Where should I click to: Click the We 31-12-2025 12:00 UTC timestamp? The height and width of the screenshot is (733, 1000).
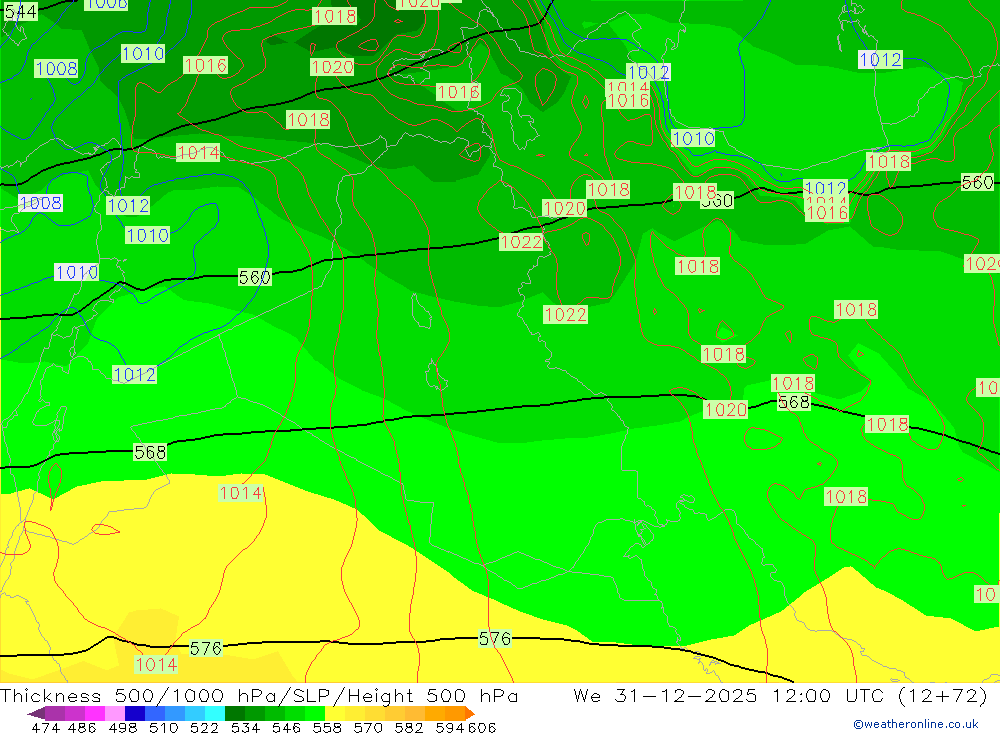[780, 695]
